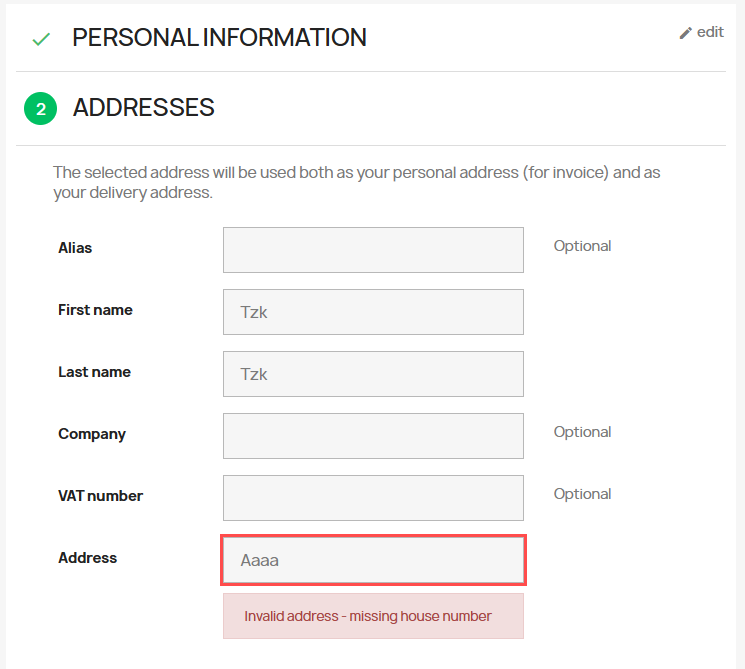This screenshot has height=669, width=745.
Task: Select the Addresses section heading
Action: [144, 108]
